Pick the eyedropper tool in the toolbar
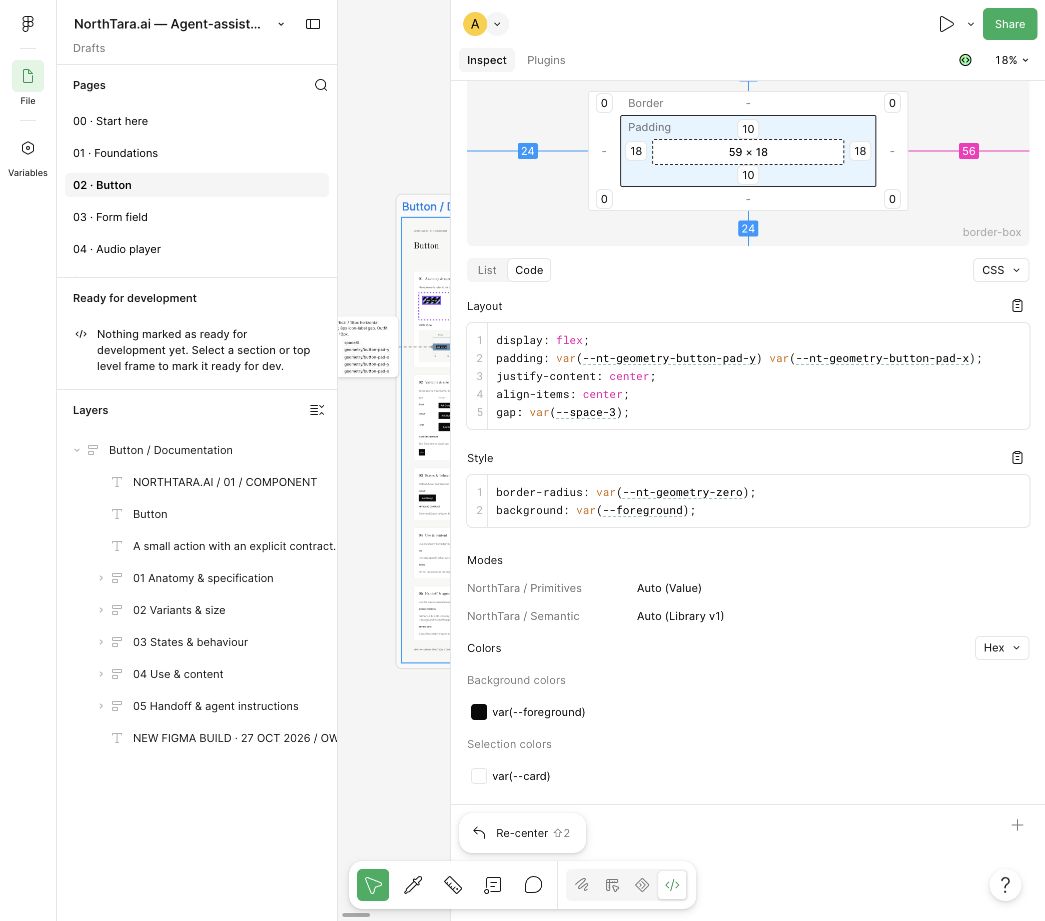The image size is (1045, 921). [x=413, y=885]
